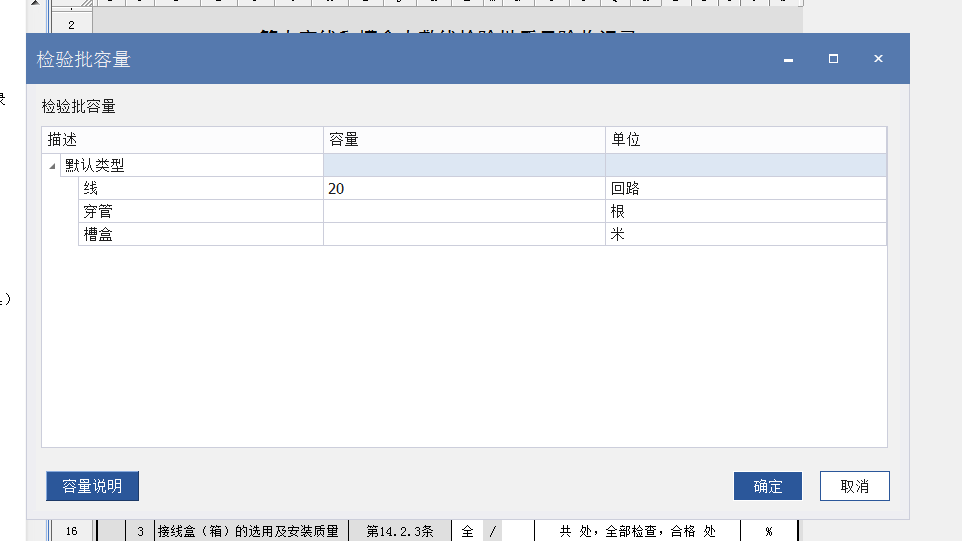The height and width of the screenshot is (541, 962).
Task: Select the 槽盒 row item
Action: [x=200, y=234]
